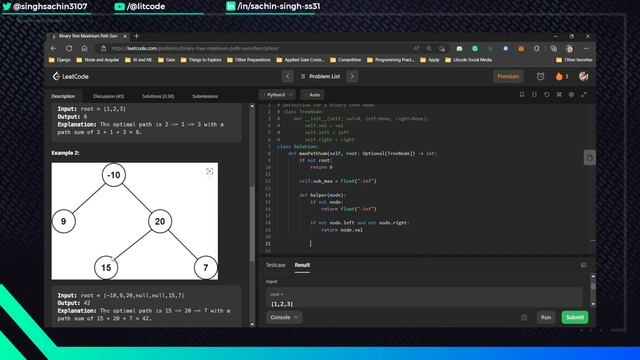The width and height of the screenshot is (640, 360).
Task: Switch to the Testcase tab
Action: pos(276,265)
